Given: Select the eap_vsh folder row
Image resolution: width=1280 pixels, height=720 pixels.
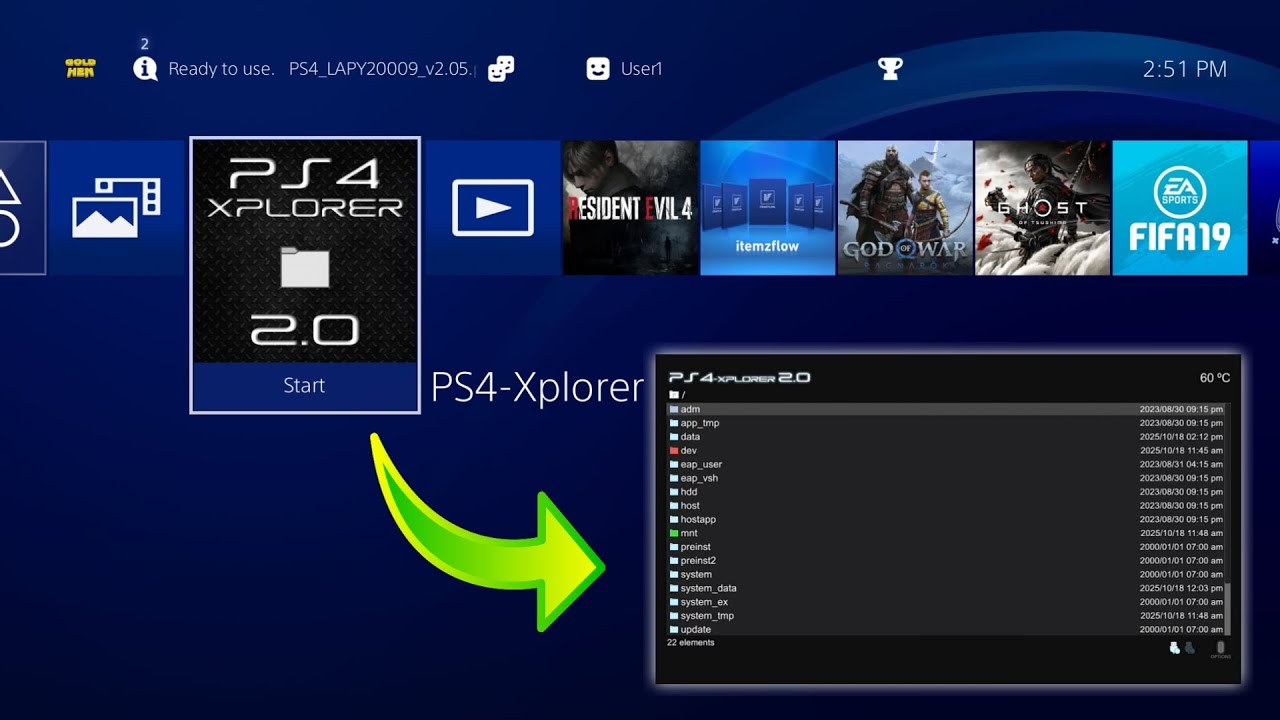Looking at the screenshot, I should click(945, 478).
